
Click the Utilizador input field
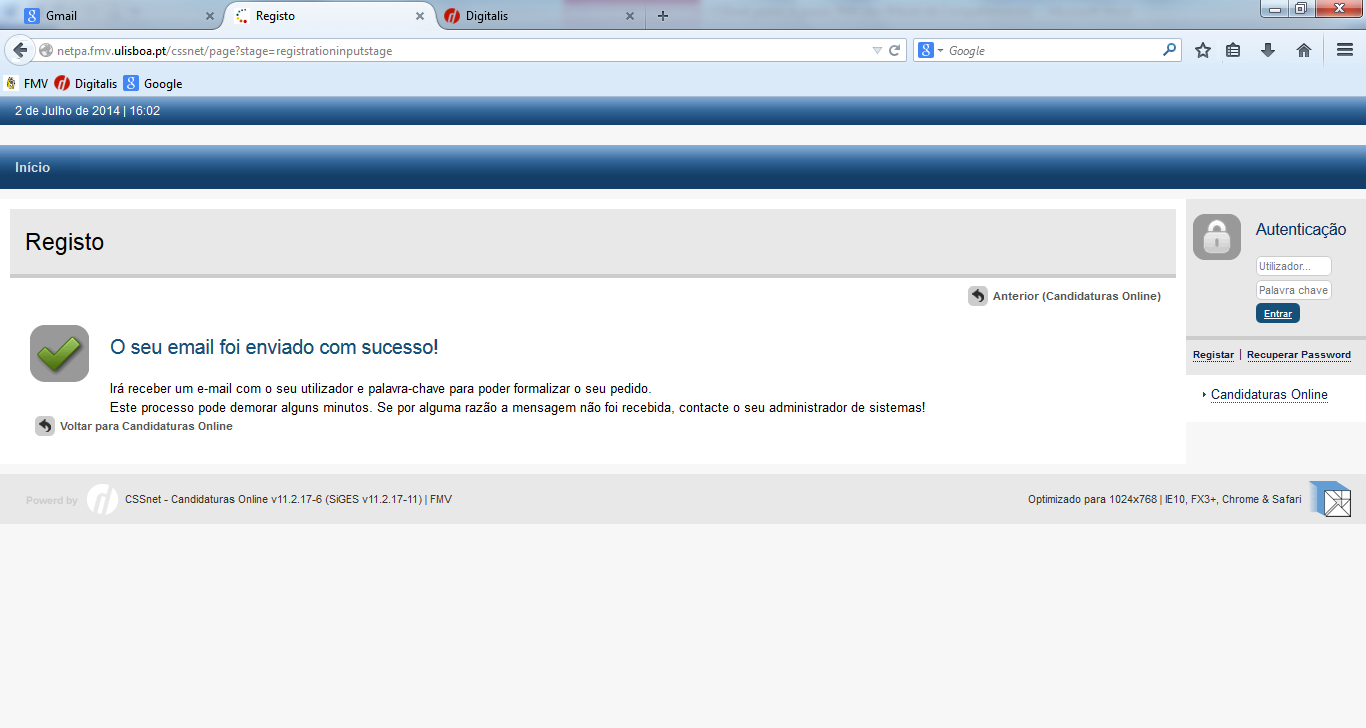click(x=1294, y=266)
